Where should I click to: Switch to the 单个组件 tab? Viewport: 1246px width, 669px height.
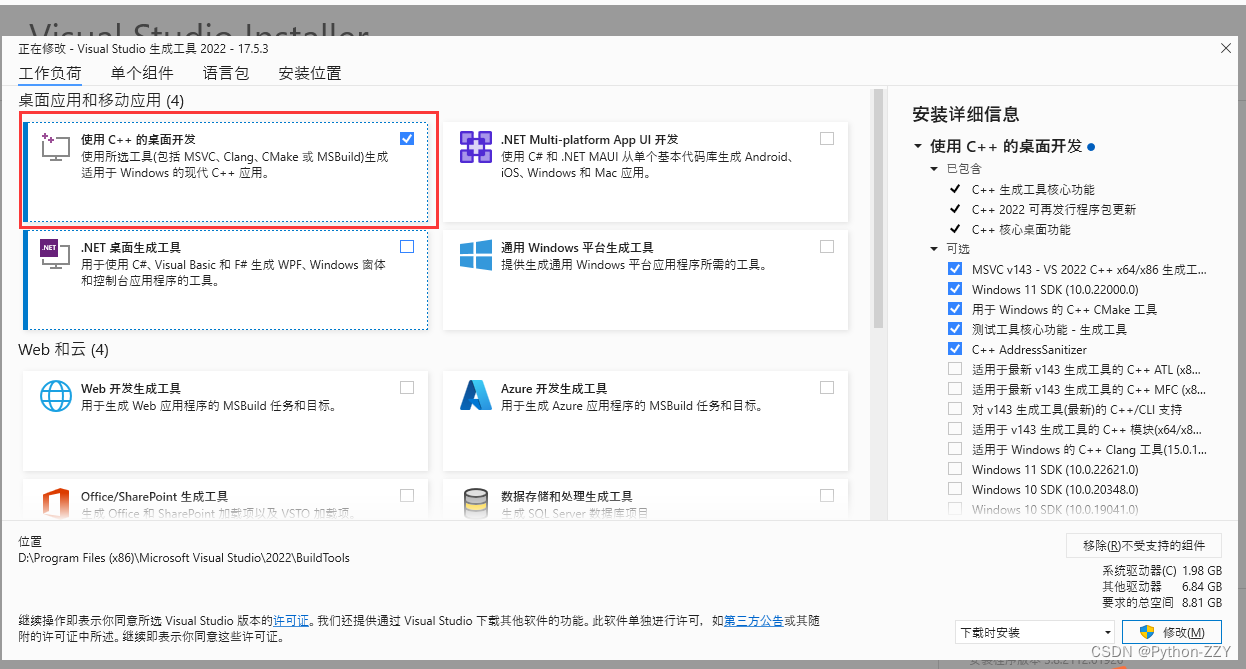(142, 73)
